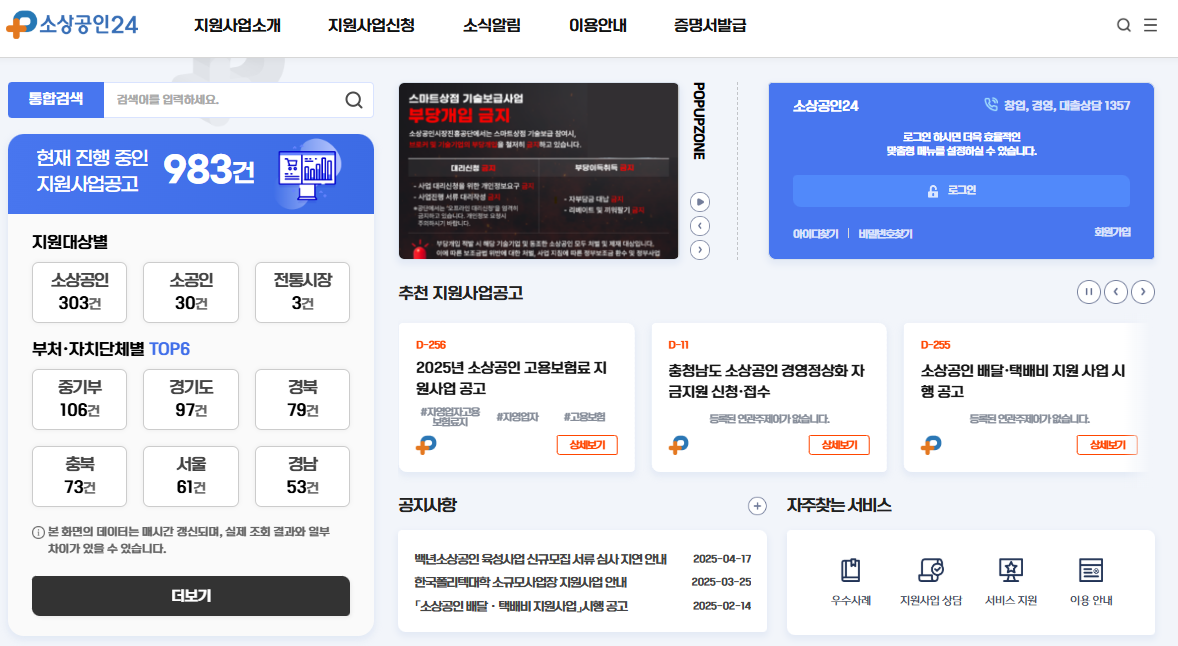The image size is (1178, 646).
Task: Click the monitor chart icon beside 983건
Action: coord(307,174)
